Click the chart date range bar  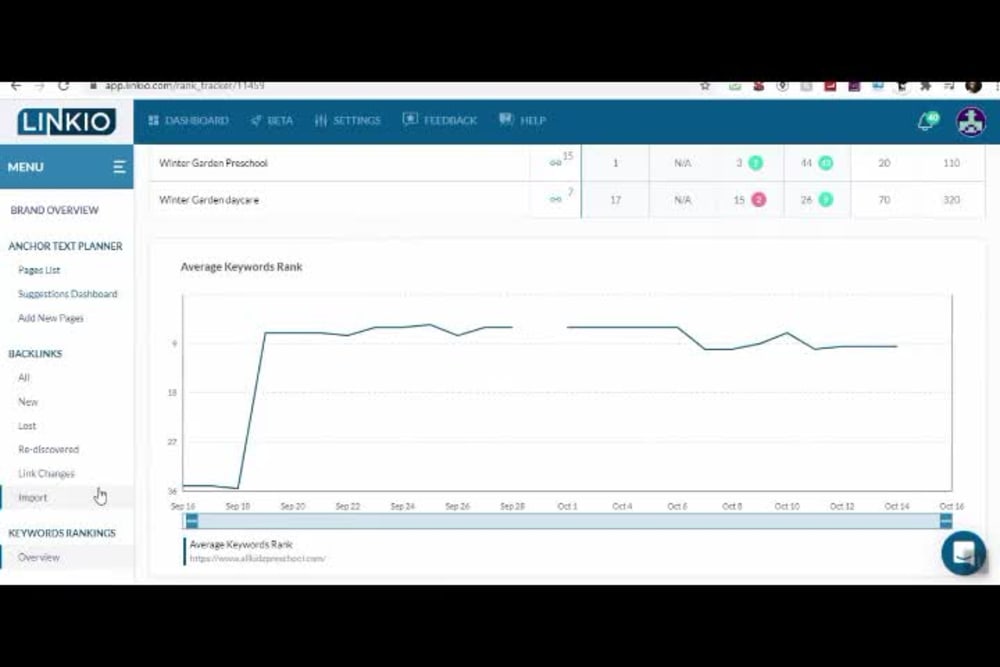(569, 521)
